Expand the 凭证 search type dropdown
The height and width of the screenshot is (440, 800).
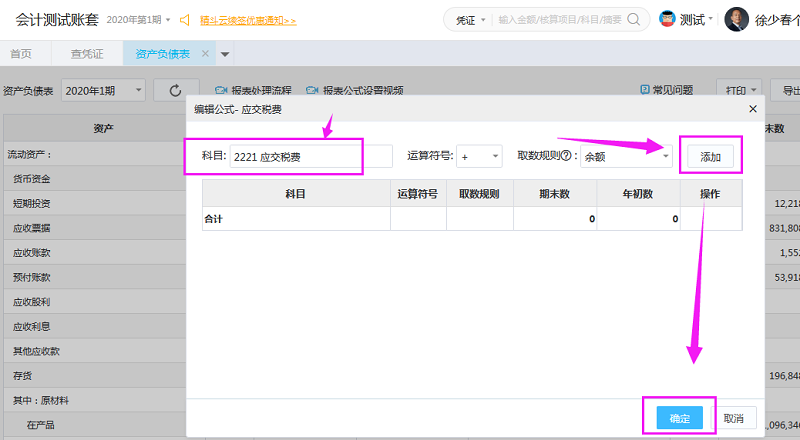468,20
